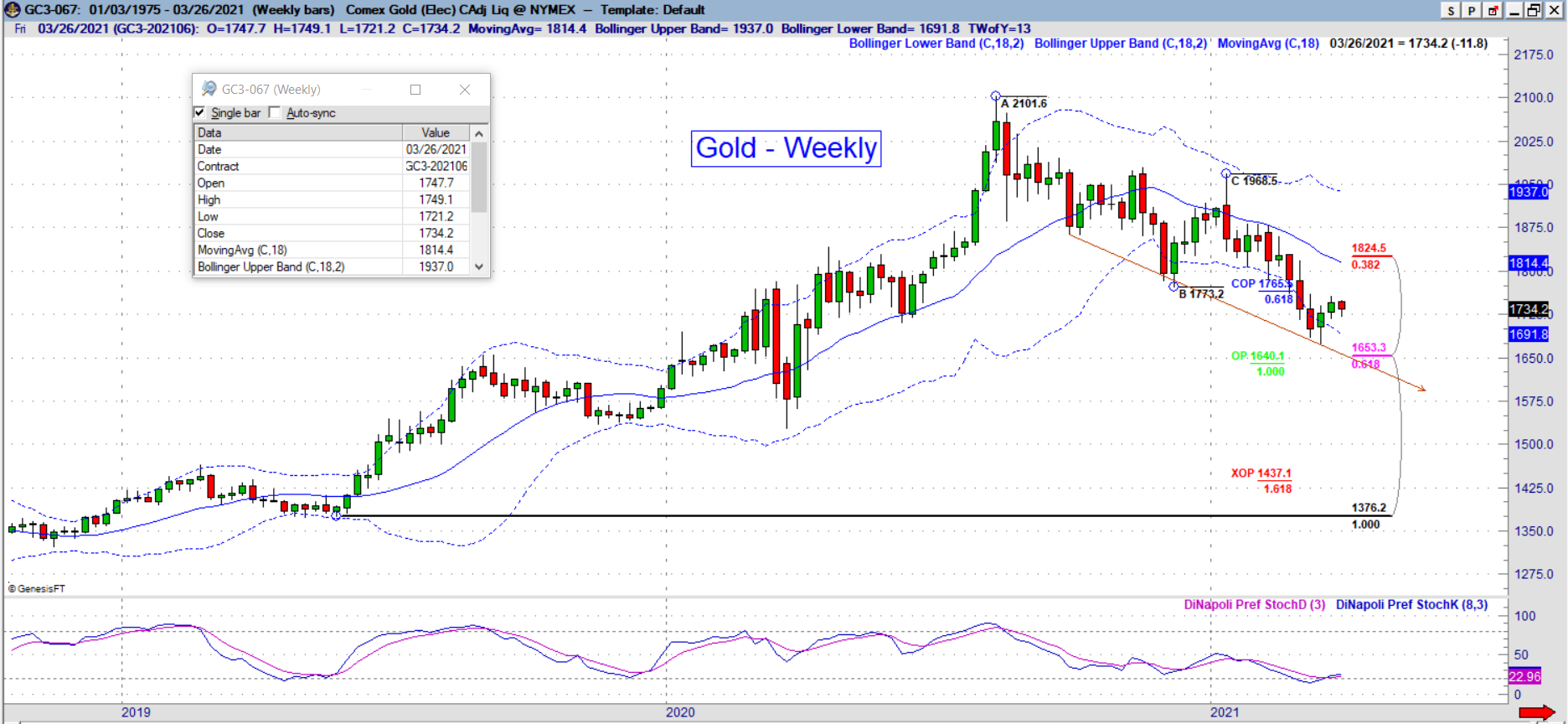1568x724 pixels.
Task: Click the COP 1765.3 target label
Action: pos(1261,283)
